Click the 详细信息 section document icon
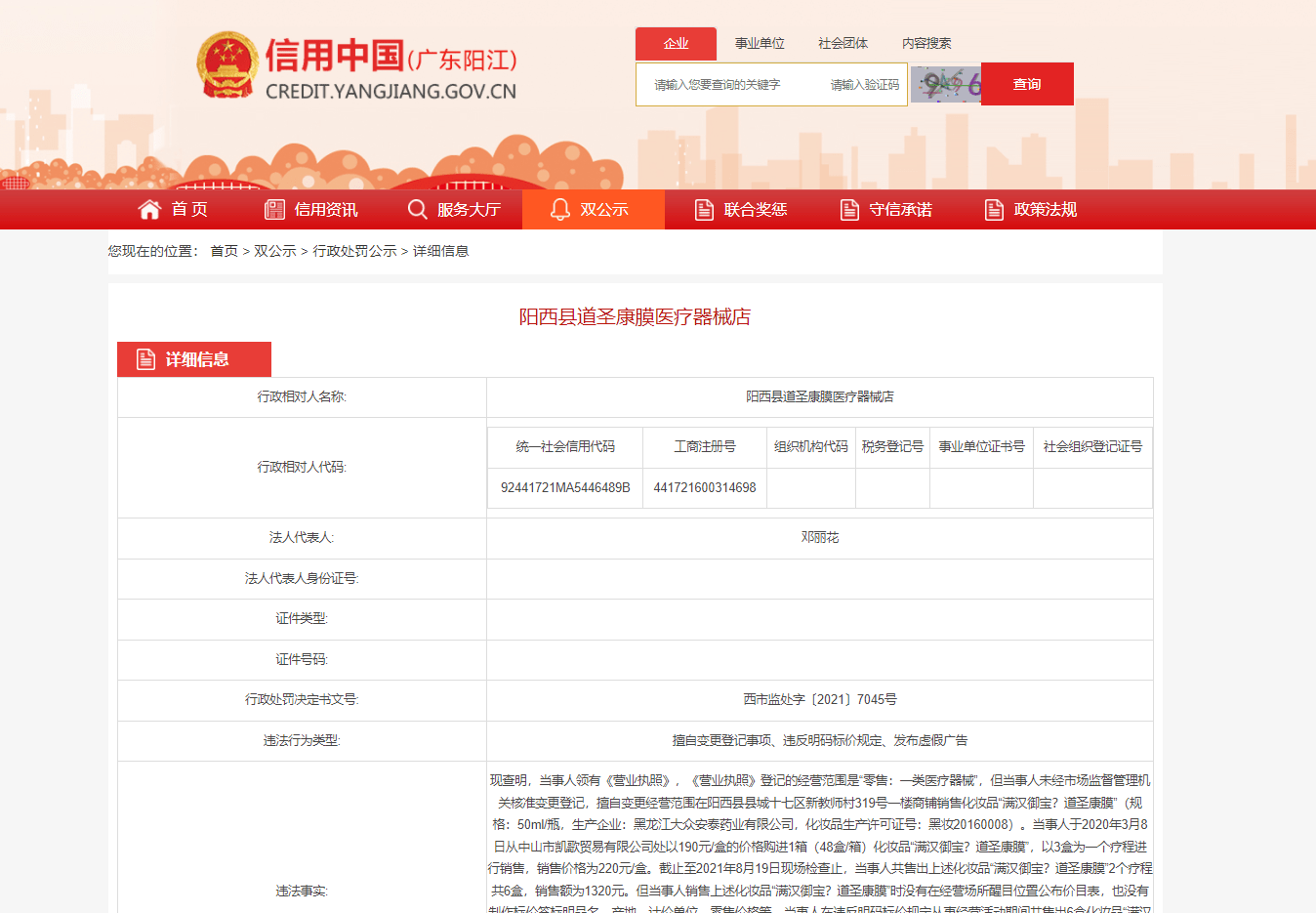The image size is (1316, 913). 145,359
